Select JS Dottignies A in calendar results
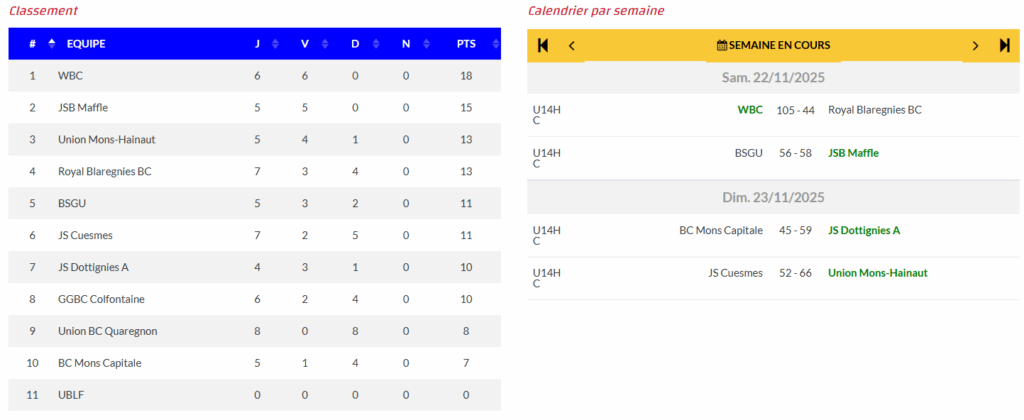1024x420 pixels. point(864,230)
